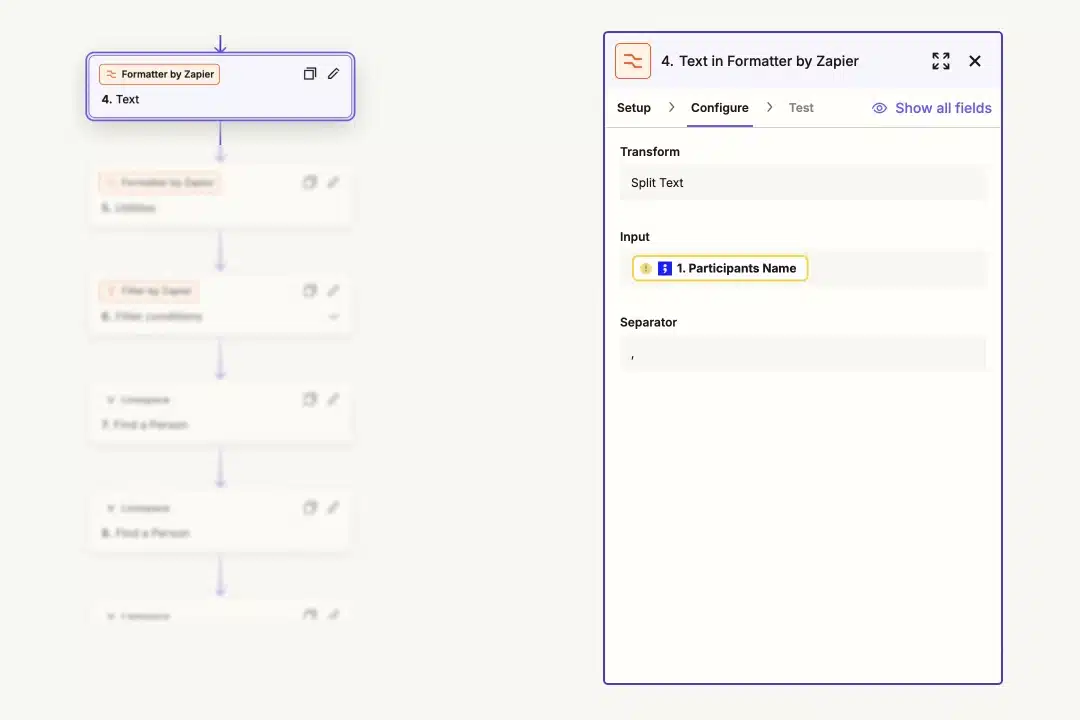The height and width of the screenshot is (720, 1080).
Task: Click the chevron between Configure and Test
Action: click(769, 107)
